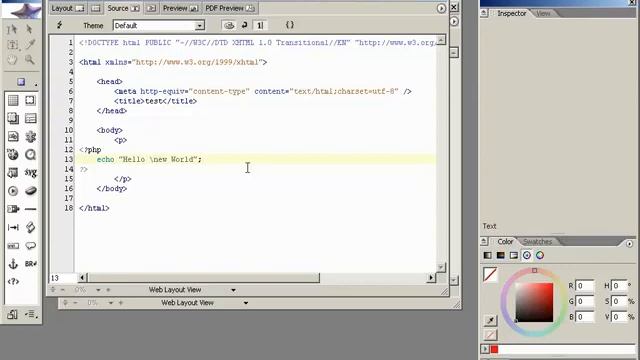
Task: Choose the SVG object icon
Action: [x=30, y=173]
